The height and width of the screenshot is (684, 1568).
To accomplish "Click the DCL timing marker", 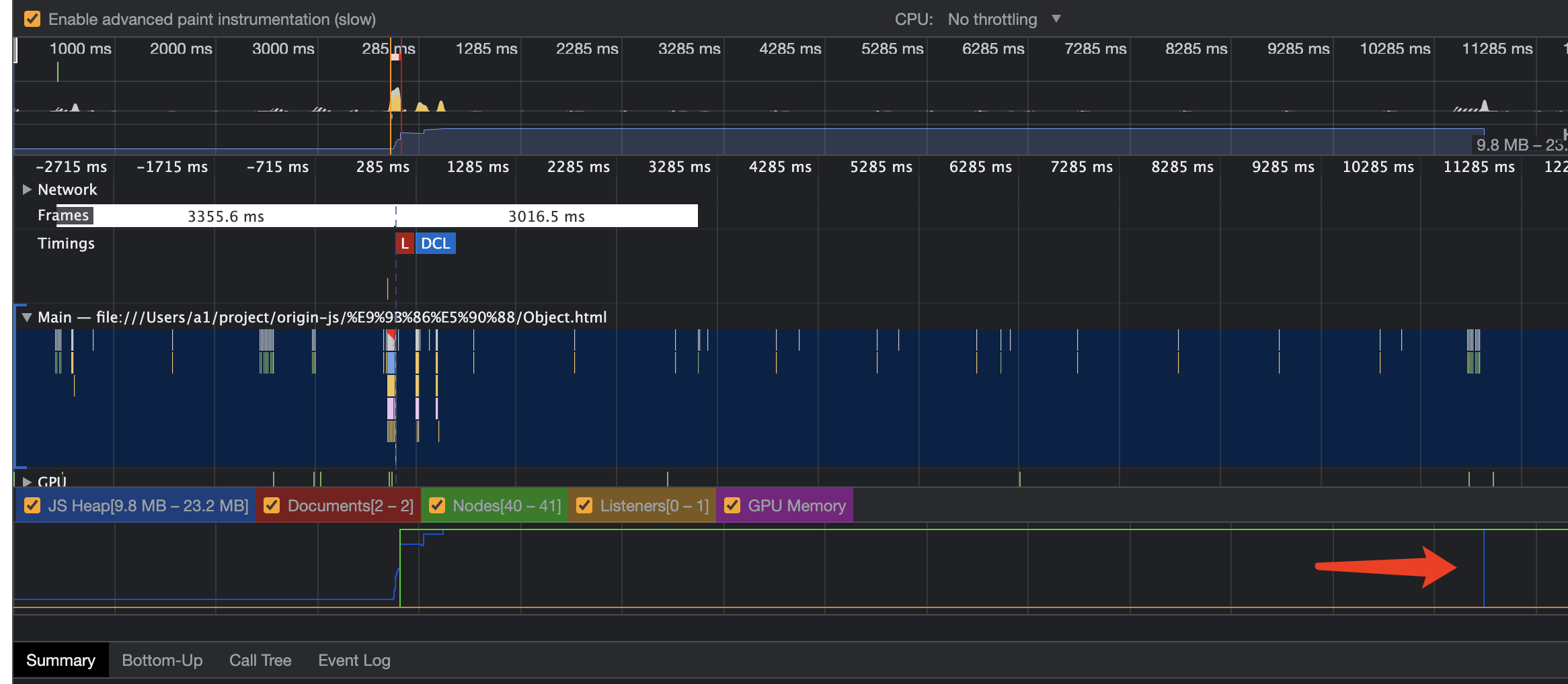I will [435, 243].
